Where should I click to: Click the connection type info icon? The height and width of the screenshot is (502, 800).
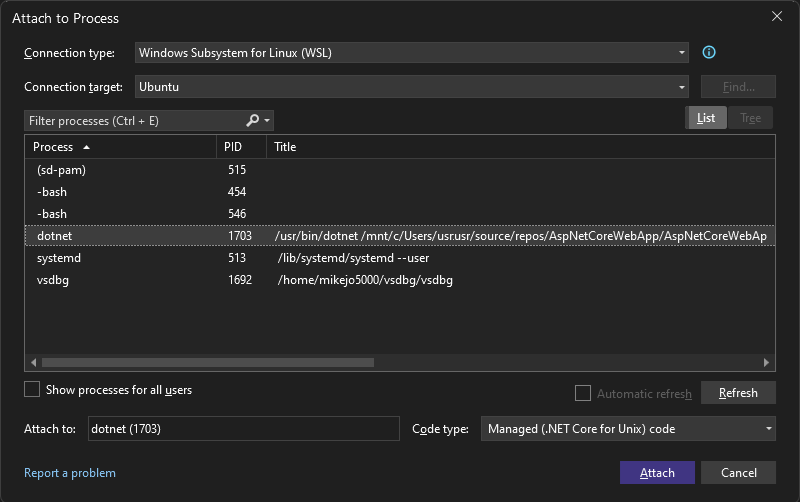coord(709,53)
